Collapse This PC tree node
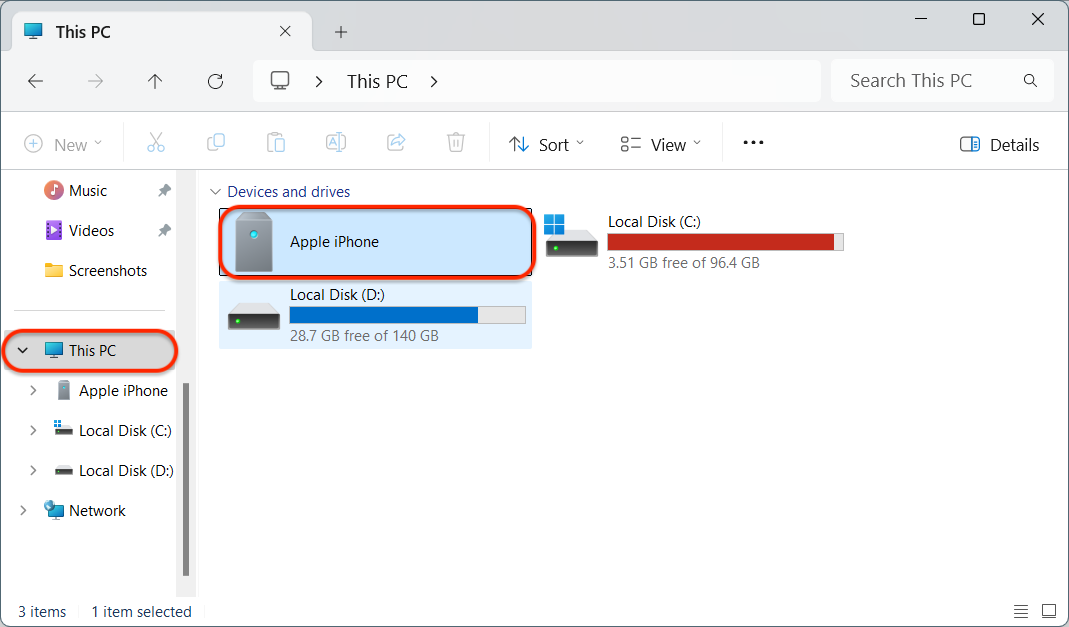Screen dimensions: 1069x627 [23, 350]
